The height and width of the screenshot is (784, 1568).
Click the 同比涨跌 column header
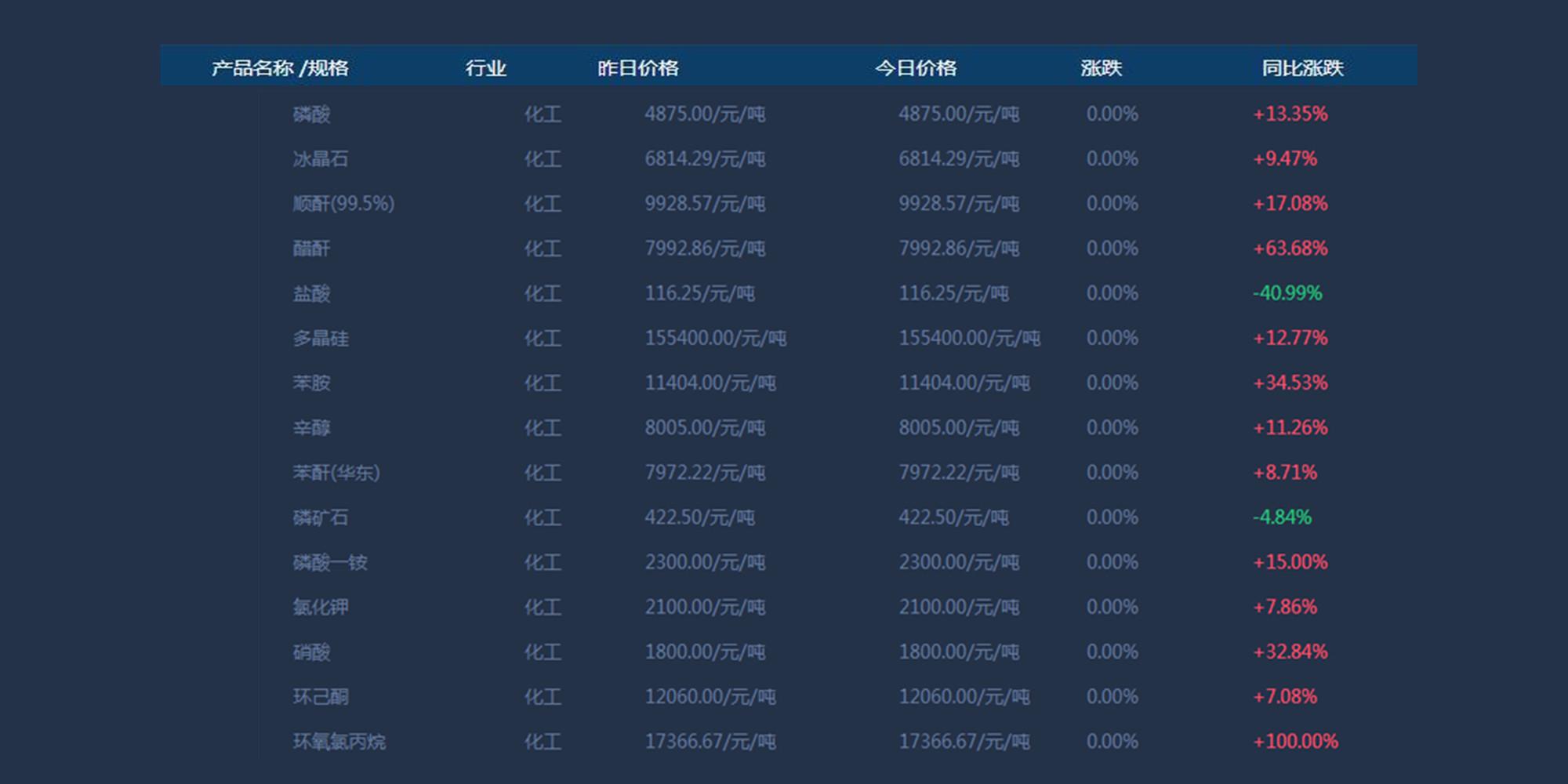[1302, 68]
